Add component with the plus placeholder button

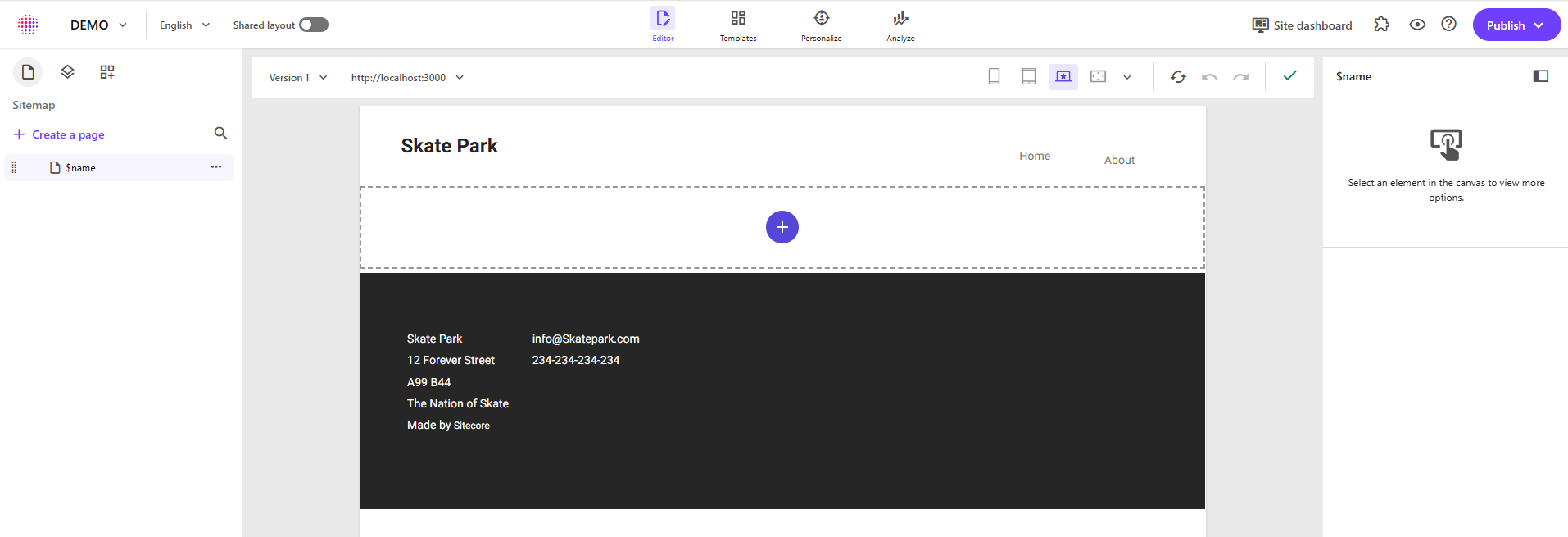(x=782, y=227)
